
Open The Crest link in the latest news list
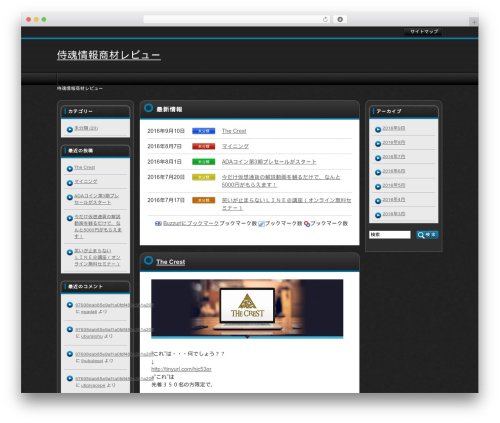coord(234,131)
